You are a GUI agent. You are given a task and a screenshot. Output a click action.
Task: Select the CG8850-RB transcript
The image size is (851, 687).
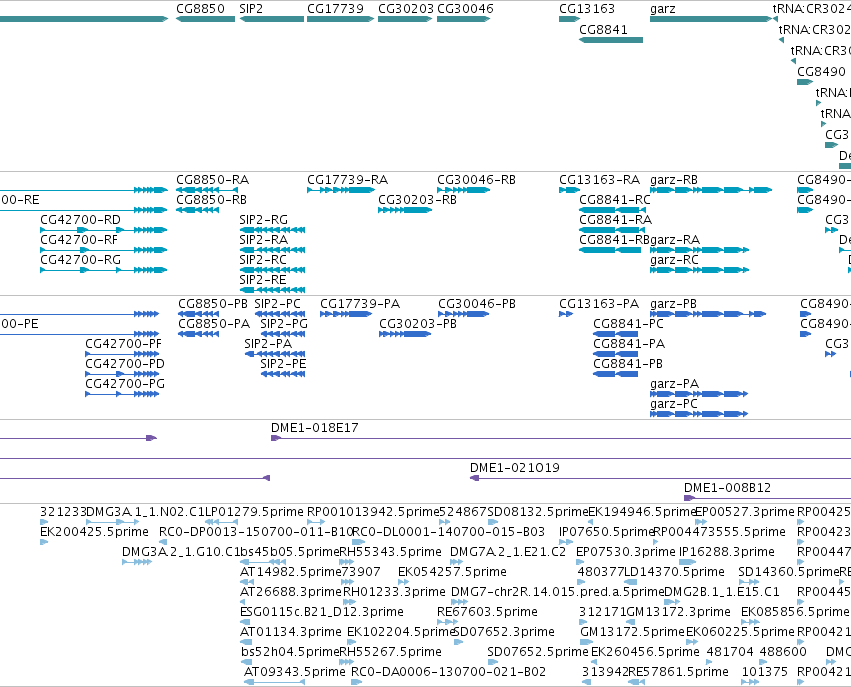coord(198,210)
